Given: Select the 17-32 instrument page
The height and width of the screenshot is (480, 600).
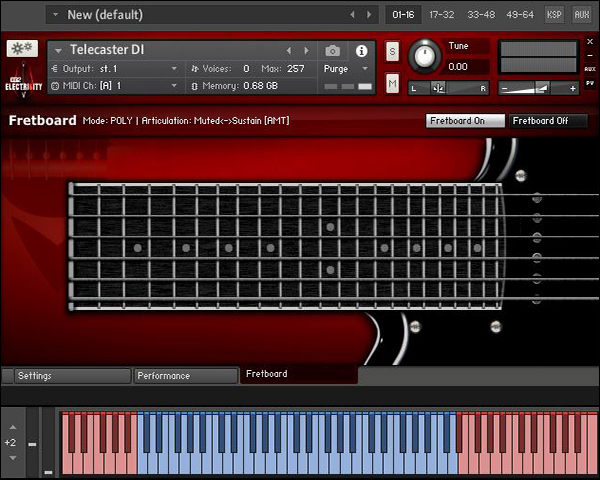Looking at the screenshot, I should 441,15.
